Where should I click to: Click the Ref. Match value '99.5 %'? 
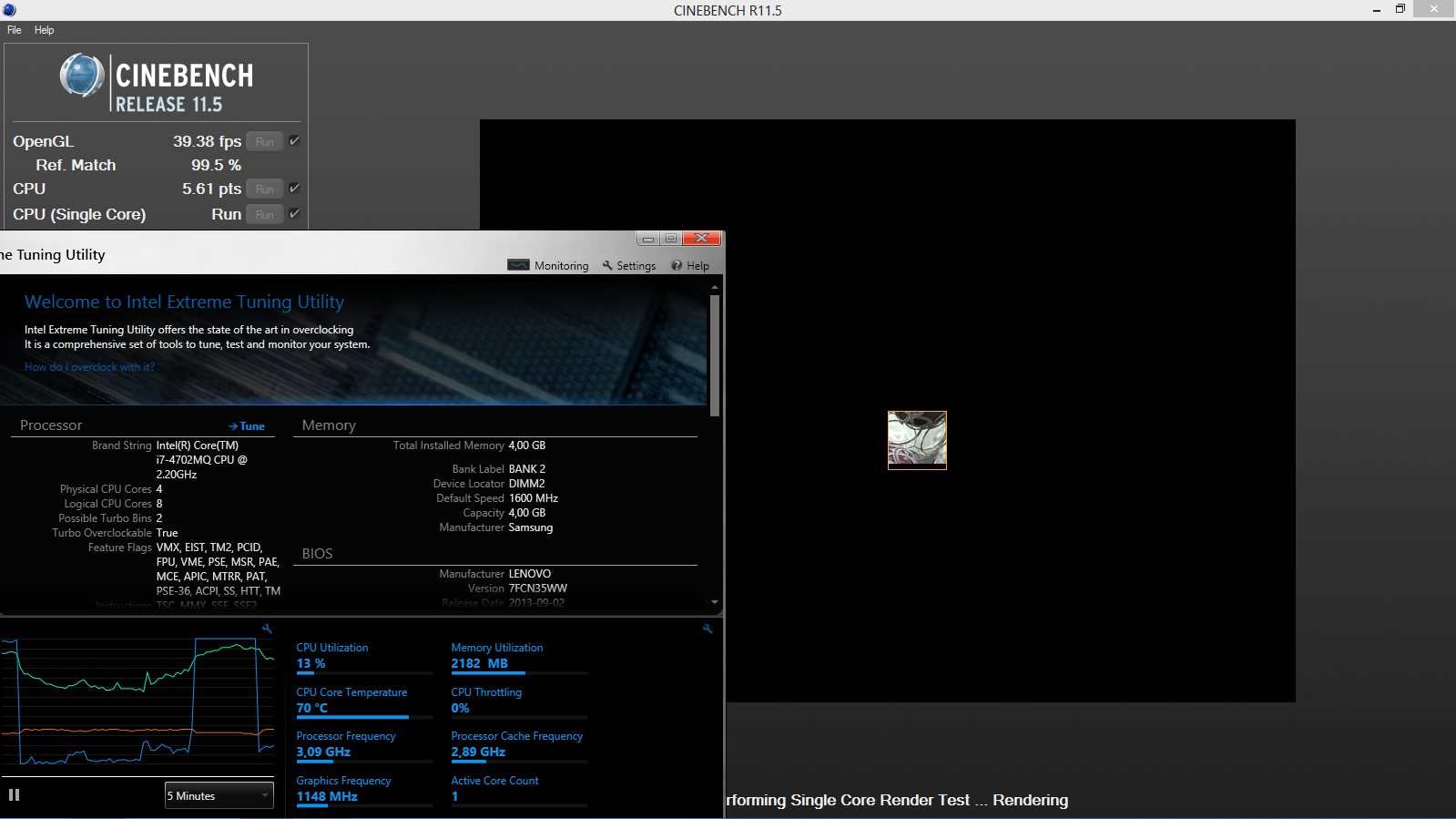click(x=217, y=165)
